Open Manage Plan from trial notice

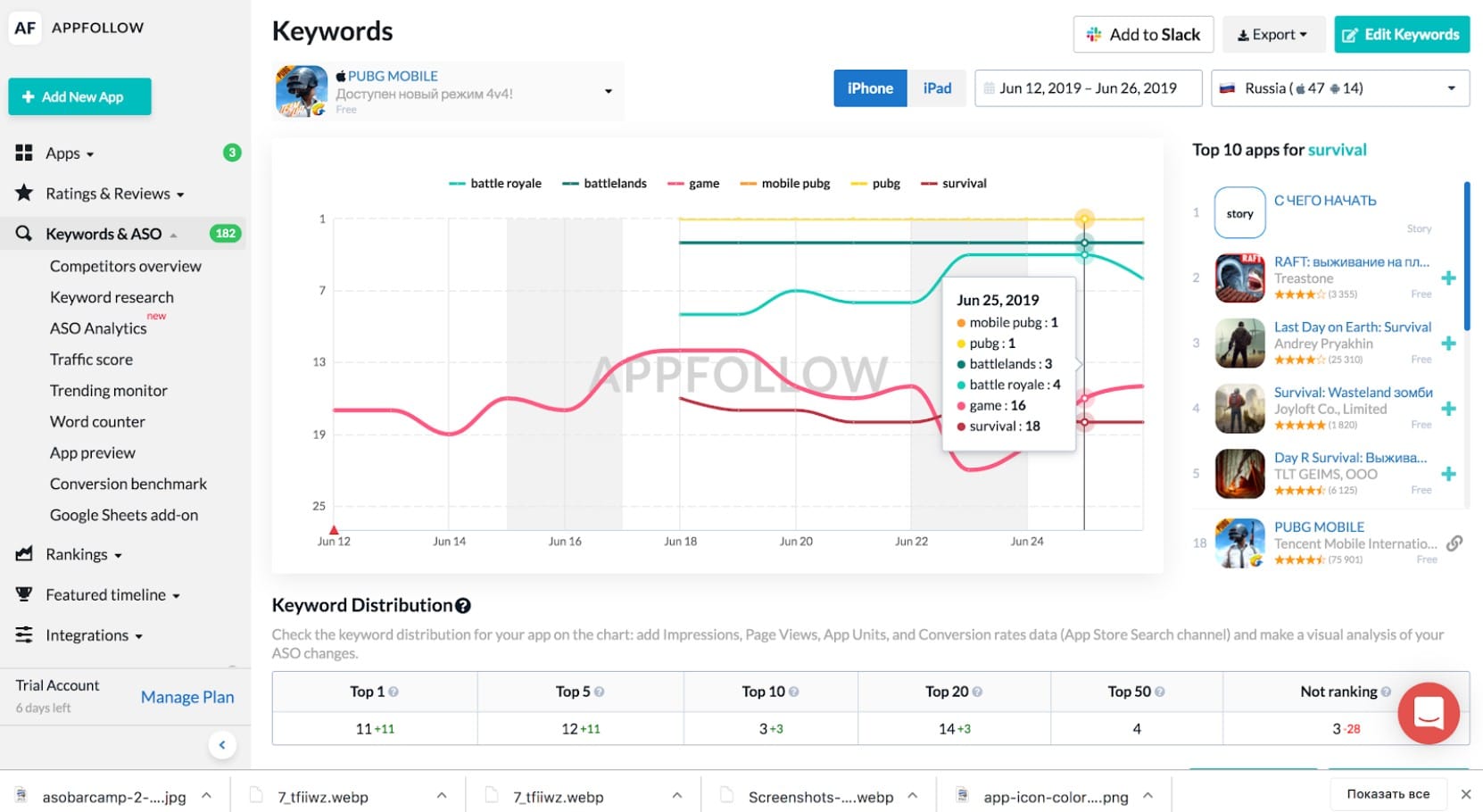(187, 696)
